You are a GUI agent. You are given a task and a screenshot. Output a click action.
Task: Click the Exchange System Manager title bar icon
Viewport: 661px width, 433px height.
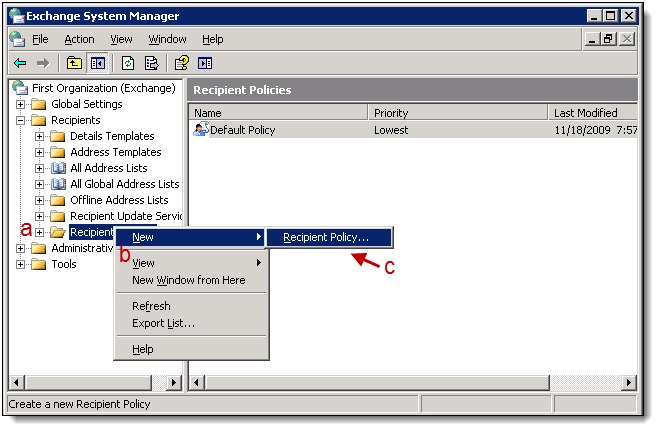pos(16,16)
